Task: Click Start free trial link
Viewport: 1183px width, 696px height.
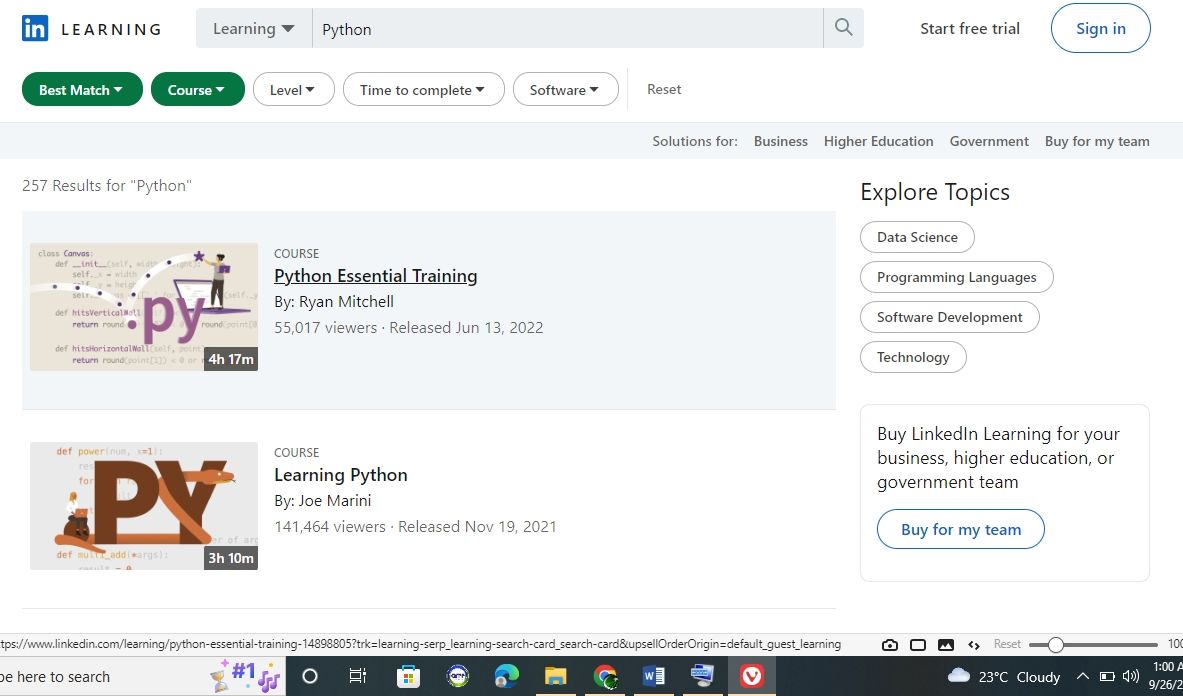Action: tap(969, 29)
